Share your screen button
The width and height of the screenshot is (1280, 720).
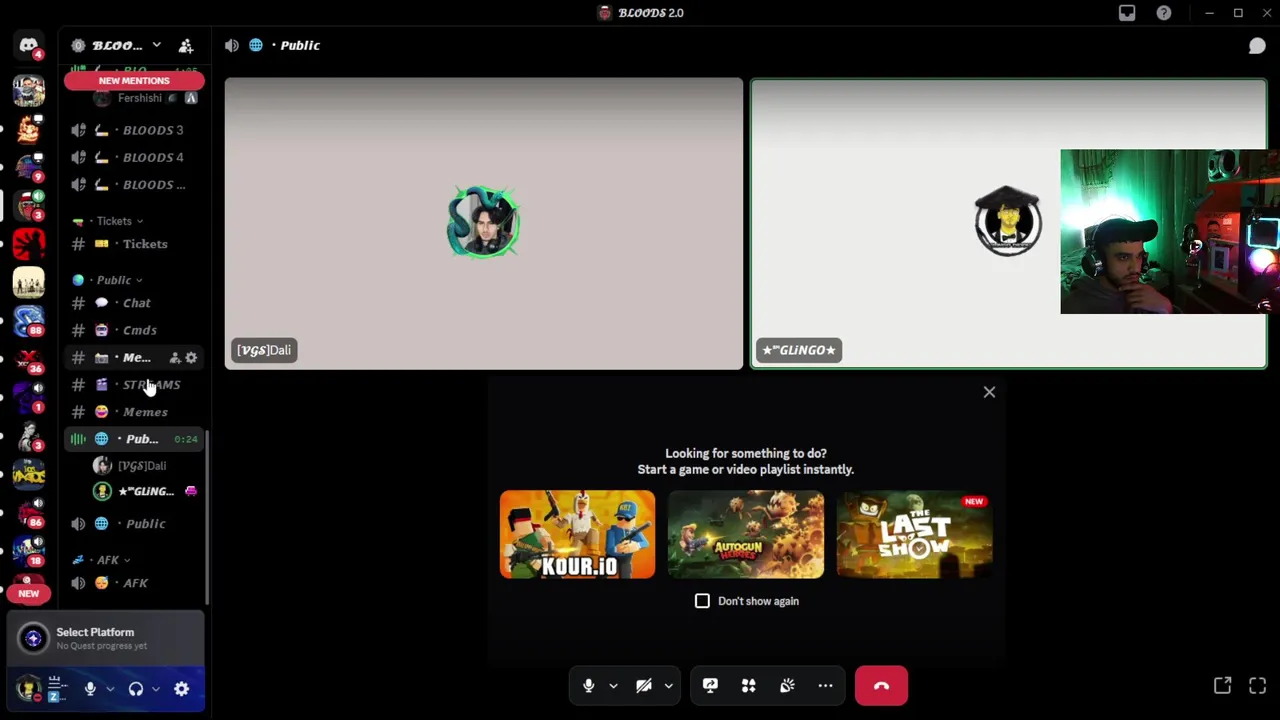click(x=710, y=686)
